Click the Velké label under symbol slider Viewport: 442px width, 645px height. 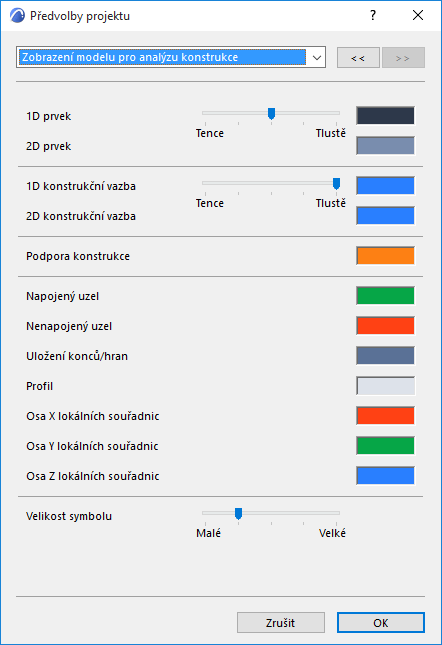[332, 533]
